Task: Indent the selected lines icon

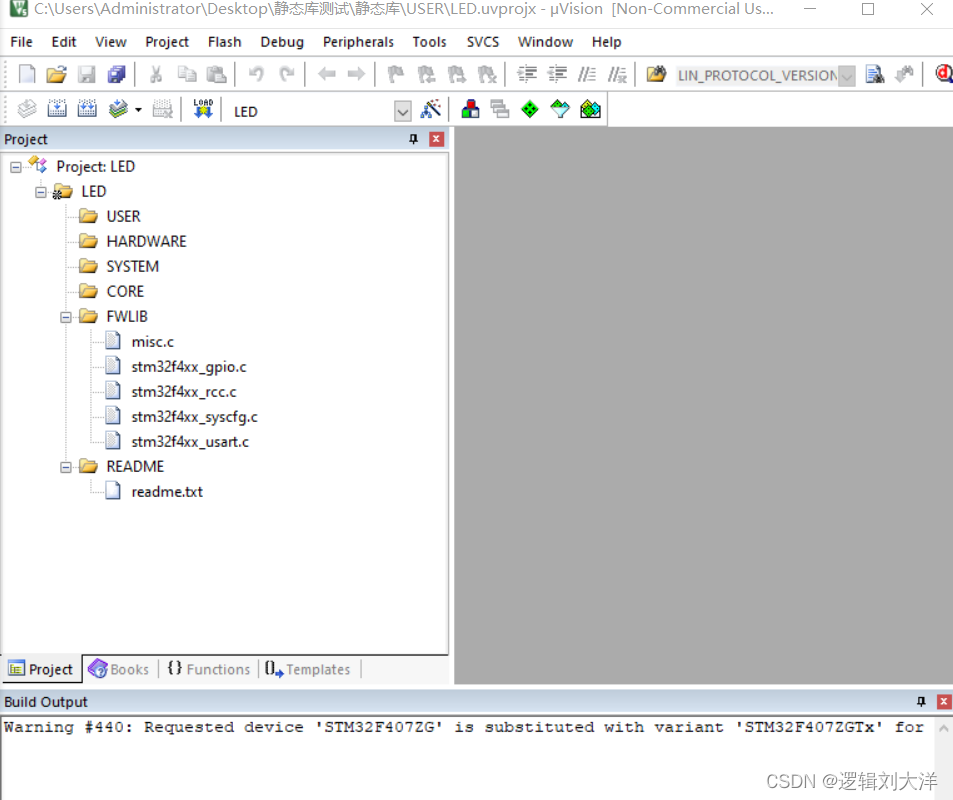Action: [x=527, y=74]
